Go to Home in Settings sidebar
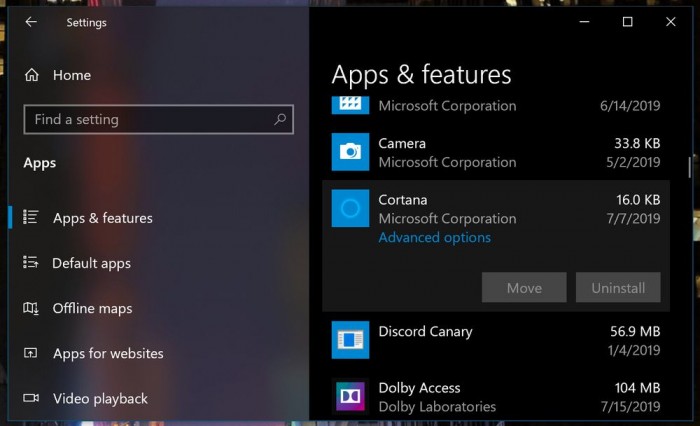Viewport: 700px width, 426px height. [70, 75]
